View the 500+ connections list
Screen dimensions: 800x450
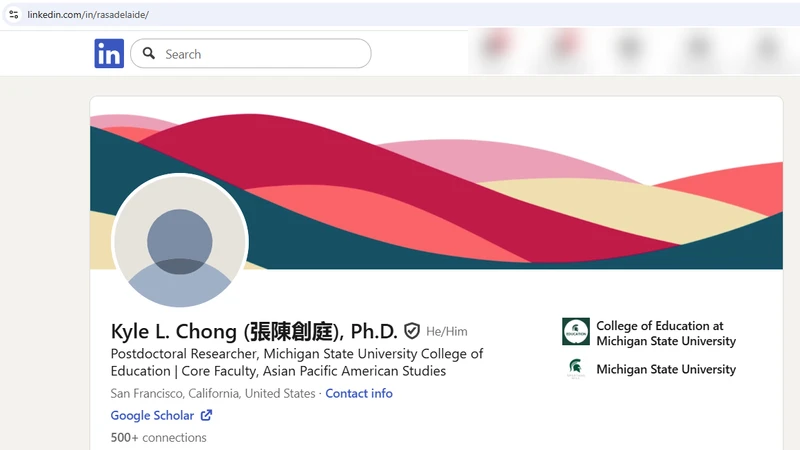pos(159,437)
